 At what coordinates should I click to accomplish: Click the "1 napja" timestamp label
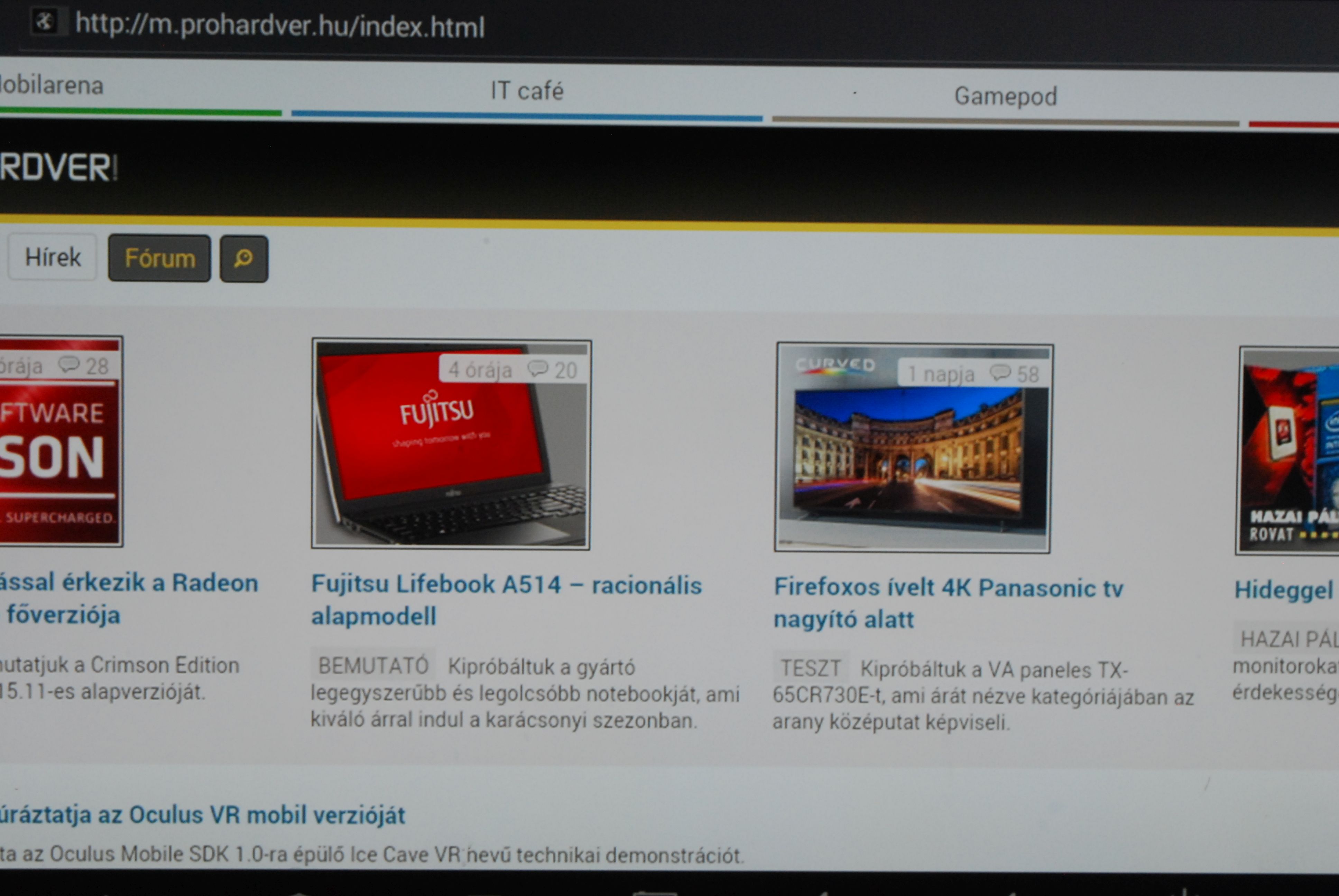pos(941,374)
